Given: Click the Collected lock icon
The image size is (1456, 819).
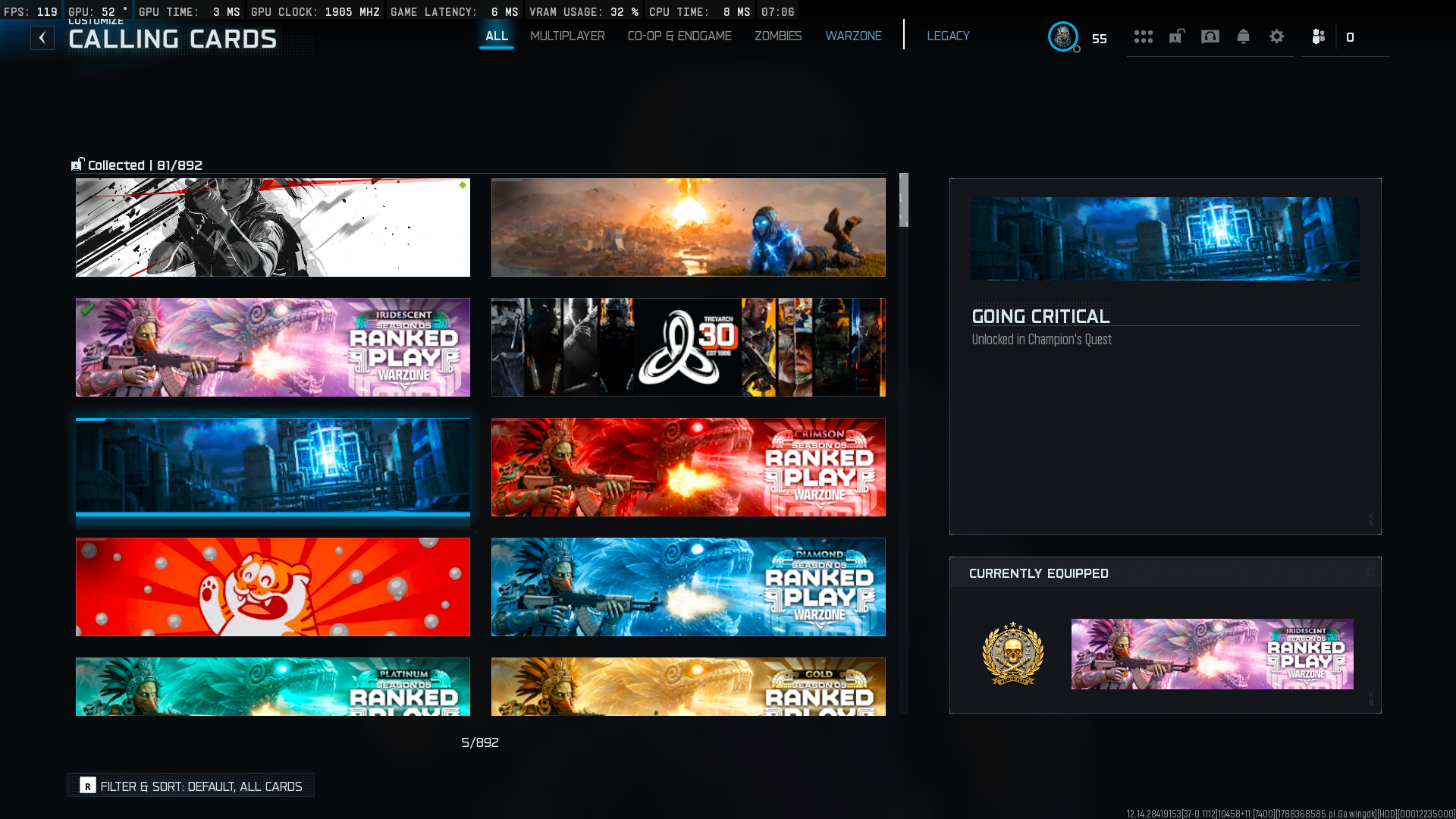Looking at the screenshot, I should pos(77,165).
